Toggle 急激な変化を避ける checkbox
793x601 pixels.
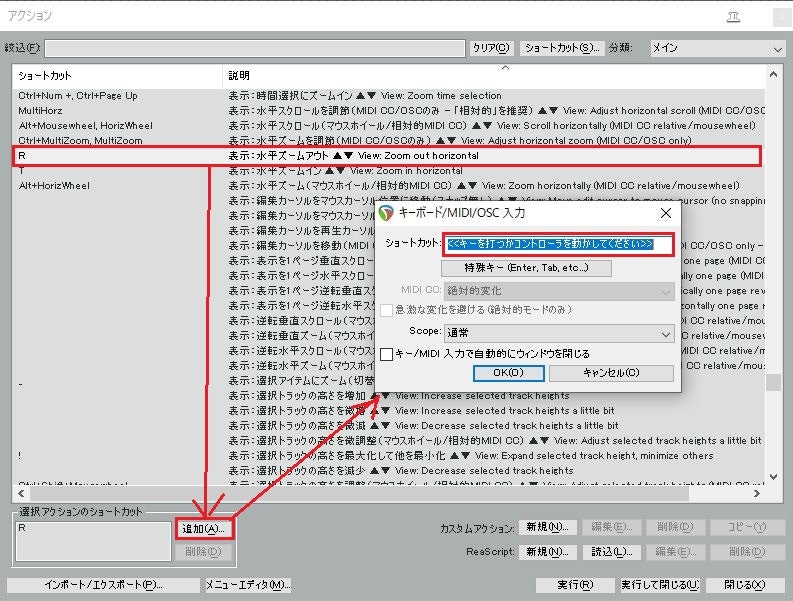point(386,310)
